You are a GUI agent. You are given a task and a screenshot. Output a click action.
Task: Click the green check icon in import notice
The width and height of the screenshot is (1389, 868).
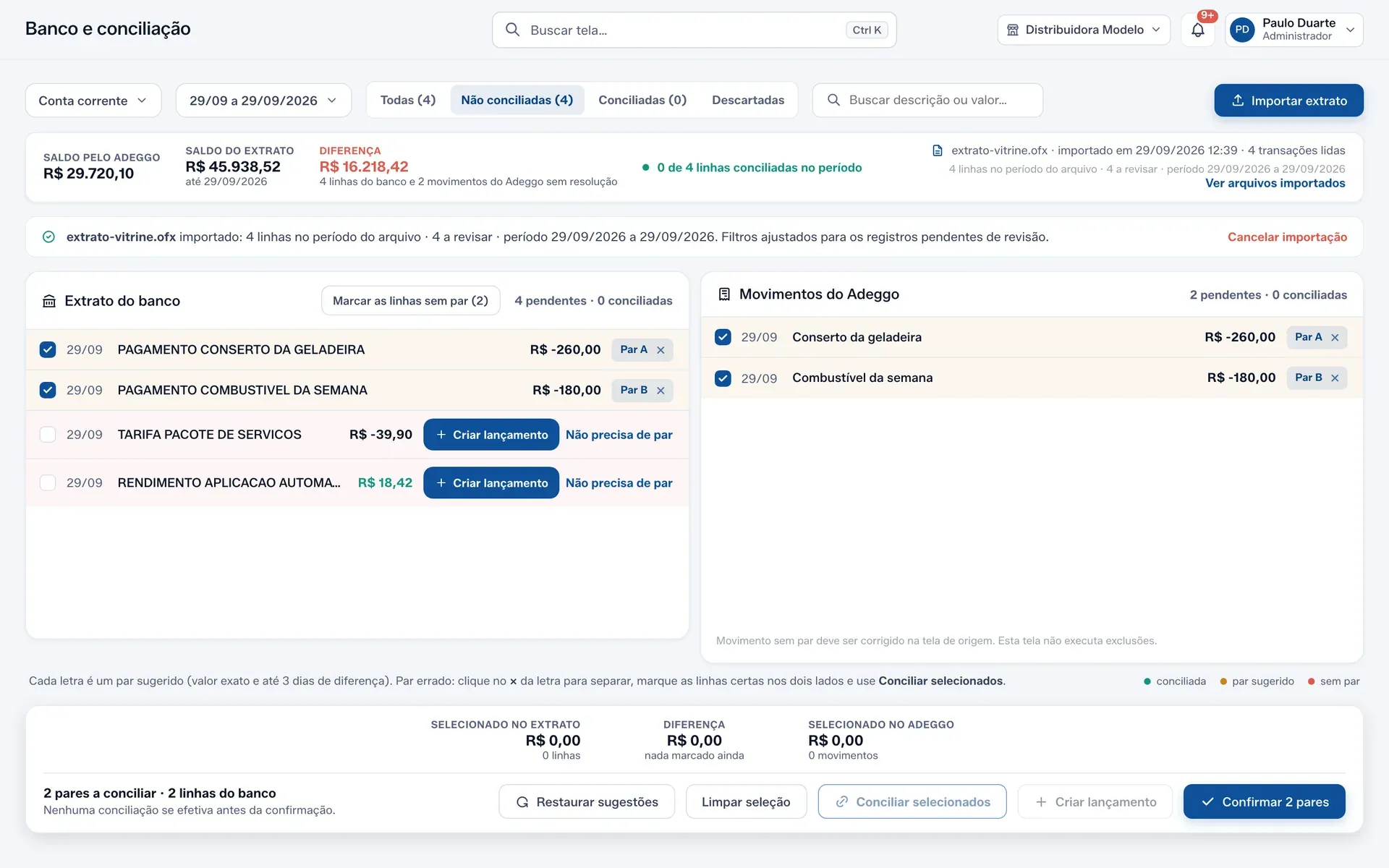point(48,237)
